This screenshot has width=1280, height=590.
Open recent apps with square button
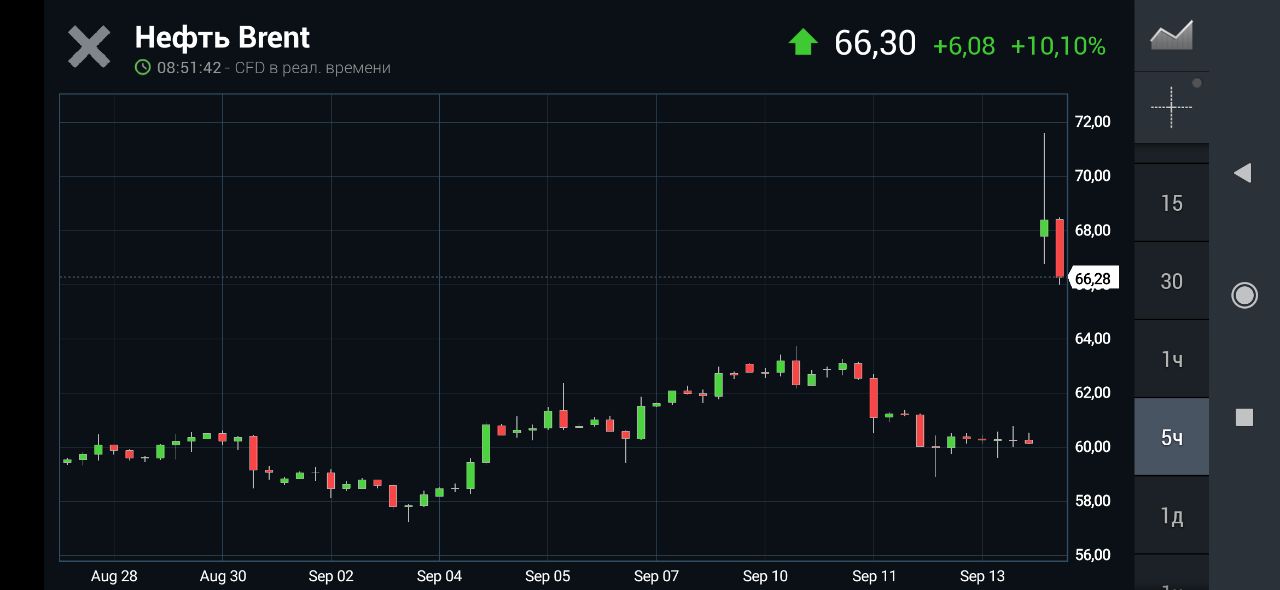(x=1244, y=417)
